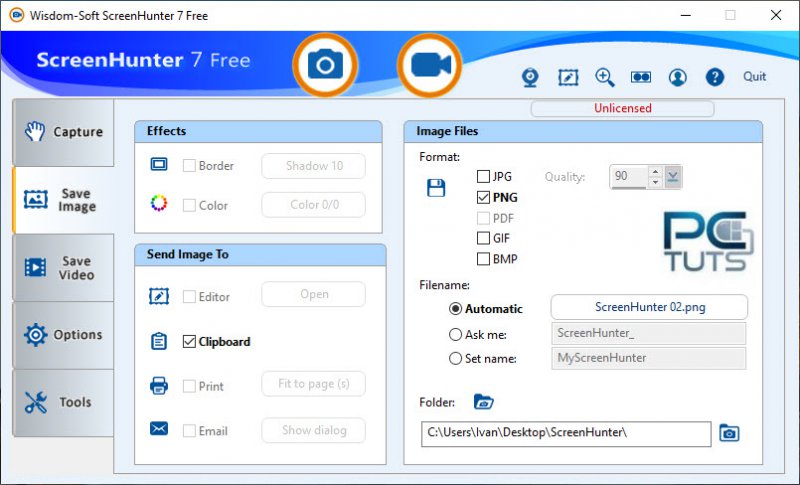Click the orange video record button

[x=430, y=65]
